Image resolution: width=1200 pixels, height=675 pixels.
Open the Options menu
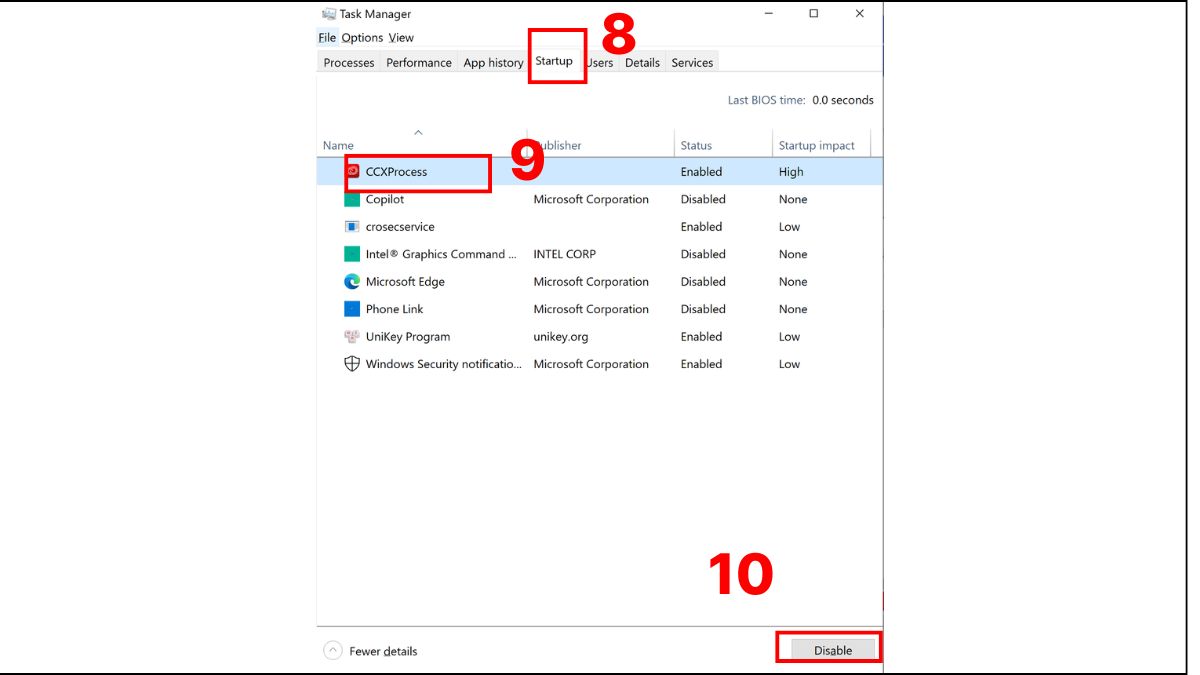tap(362, 38)
